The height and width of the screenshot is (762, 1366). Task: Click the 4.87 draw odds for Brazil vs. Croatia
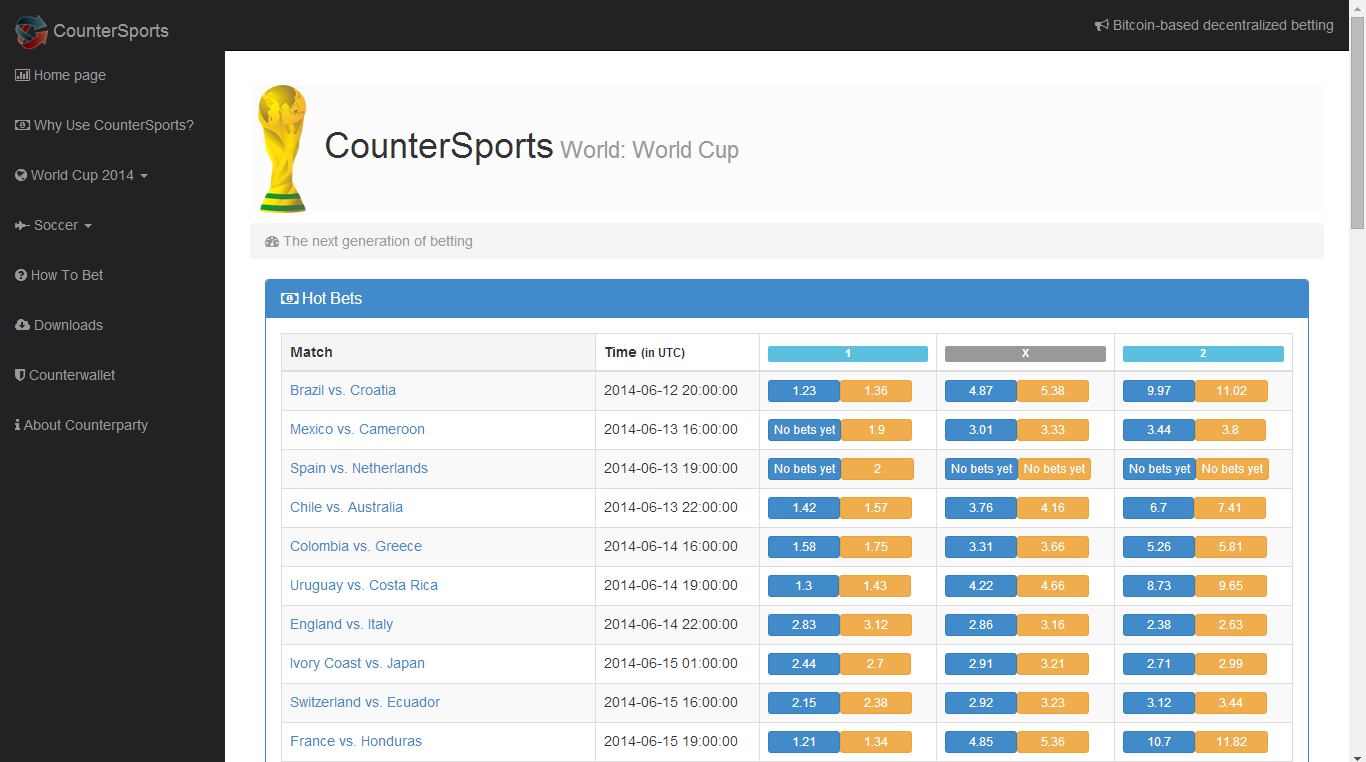pyautogui.click(x=981, y=391)
